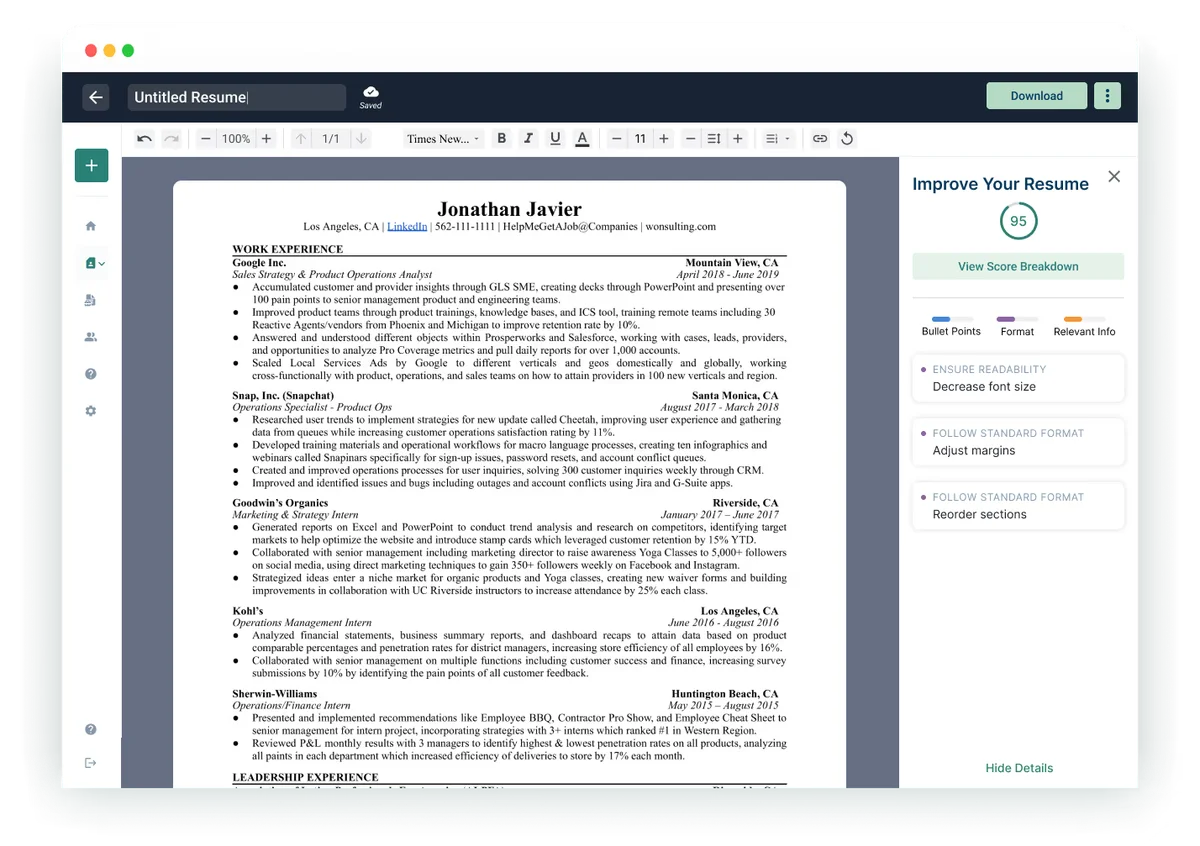Underline the selected text
The image size is (1200, 846).
point(555,138)
